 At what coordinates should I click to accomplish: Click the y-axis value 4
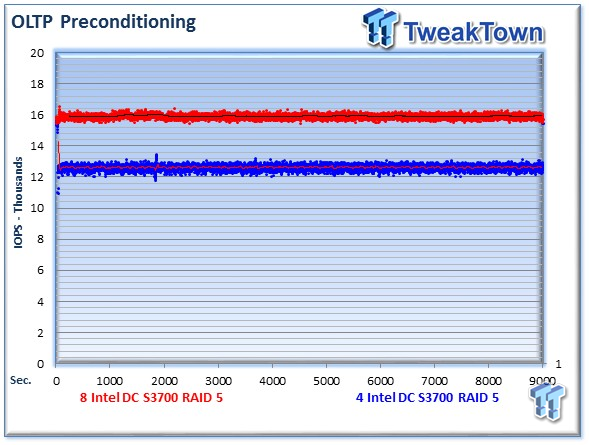(x=41, y=302)
